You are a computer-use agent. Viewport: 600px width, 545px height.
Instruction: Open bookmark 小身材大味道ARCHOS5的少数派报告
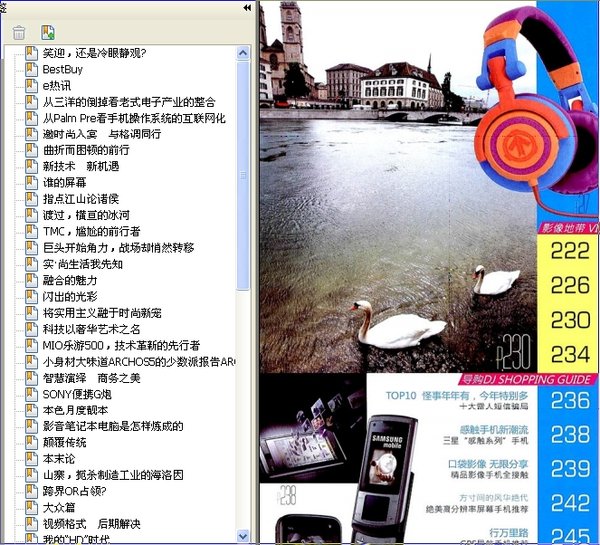pyautogui.click(x=138, y=361)
